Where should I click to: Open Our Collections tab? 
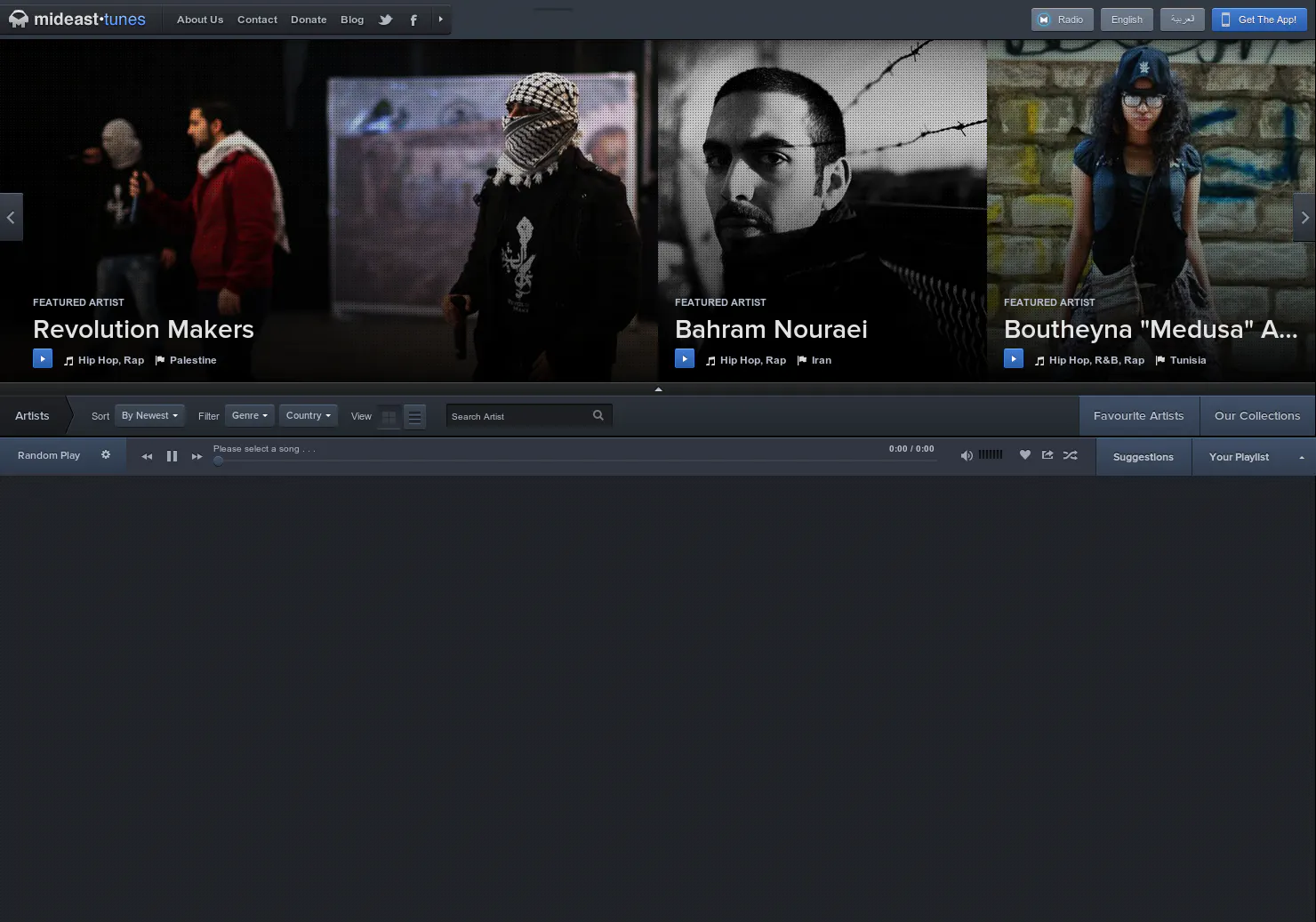point(1257,415)
